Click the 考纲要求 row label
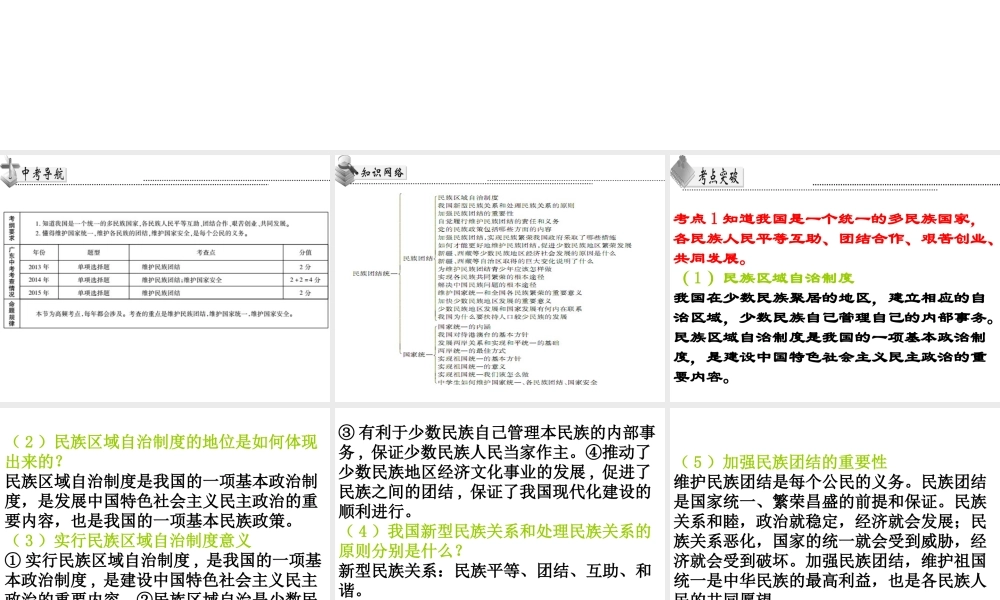Viewport: 1000px width, 600px height. click(x=11, y=228)
